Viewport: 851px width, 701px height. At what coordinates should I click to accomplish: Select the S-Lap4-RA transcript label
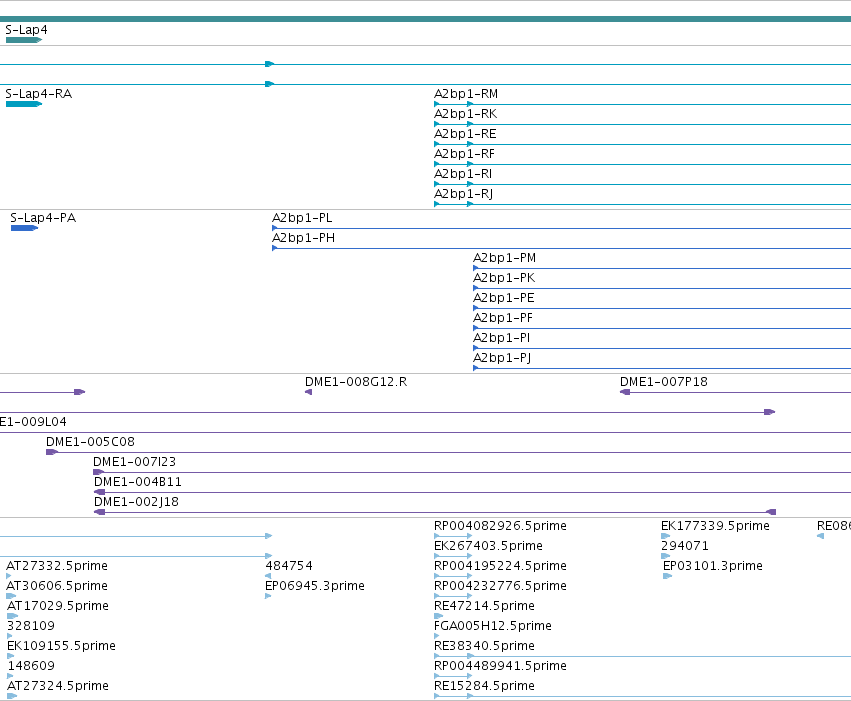coord(39,94)
